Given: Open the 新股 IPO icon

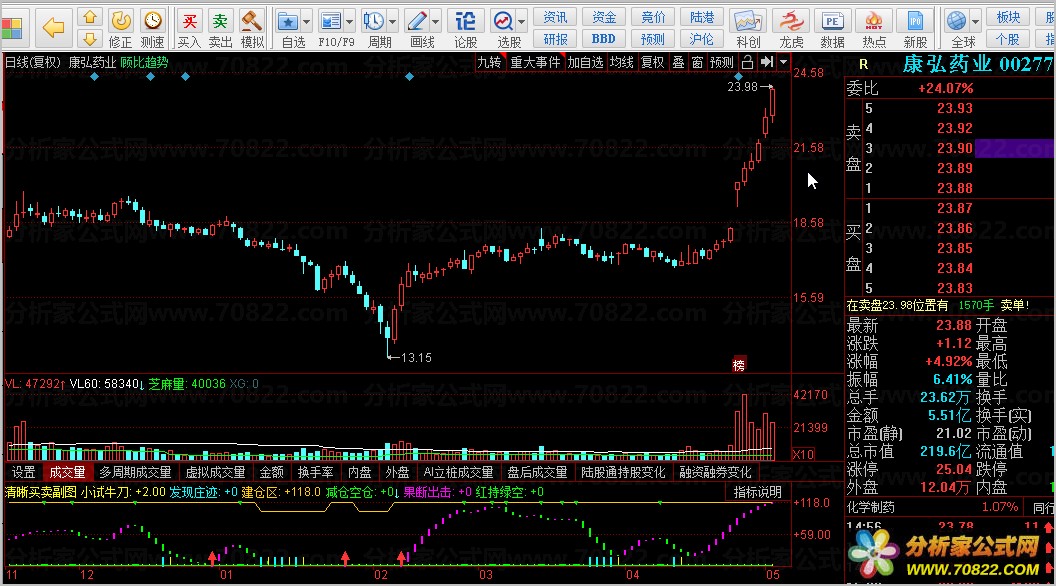Looking at the screenshot, I should click(915, 28).
